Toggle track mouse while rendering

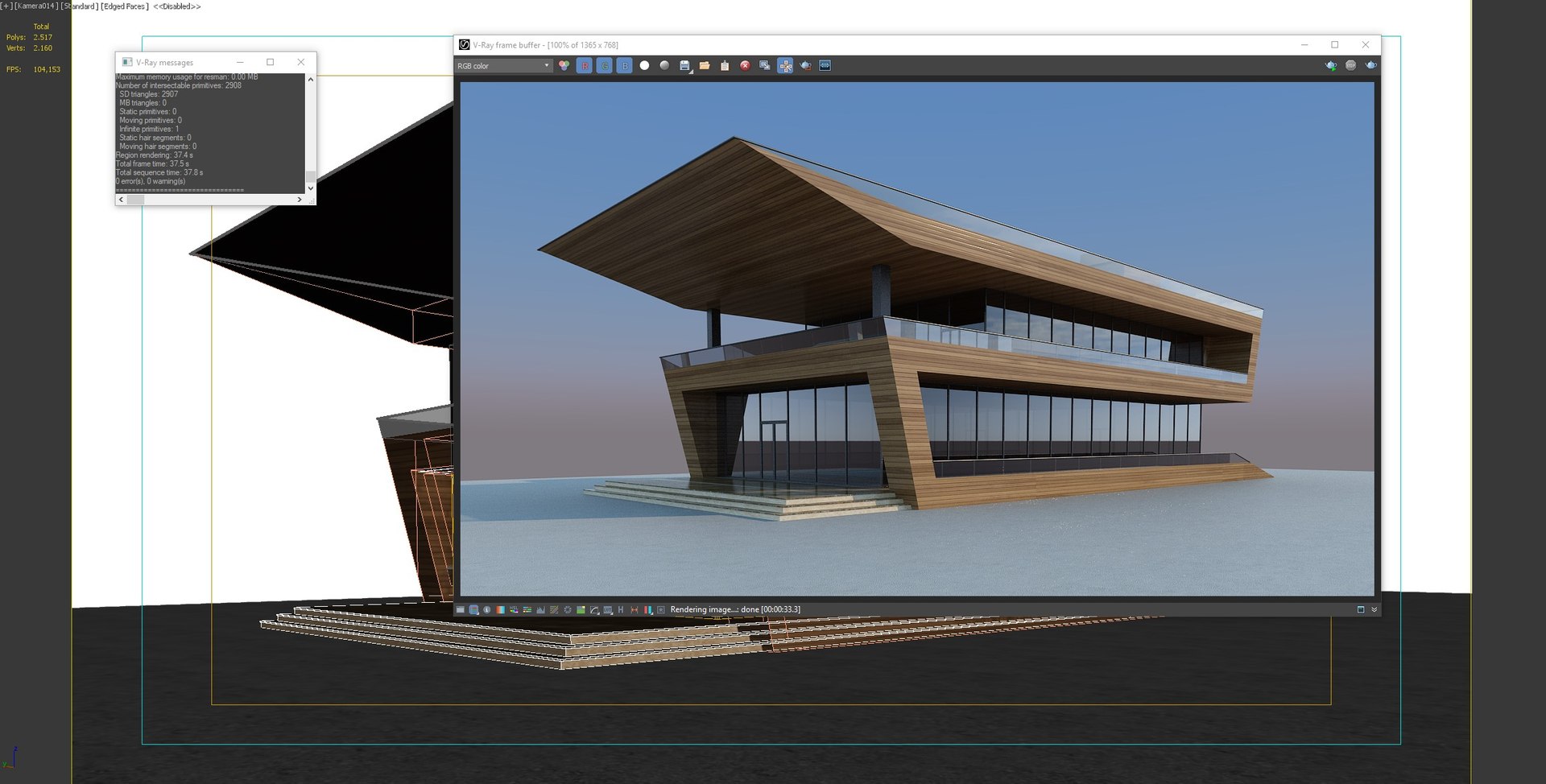(x=785, y=66)
